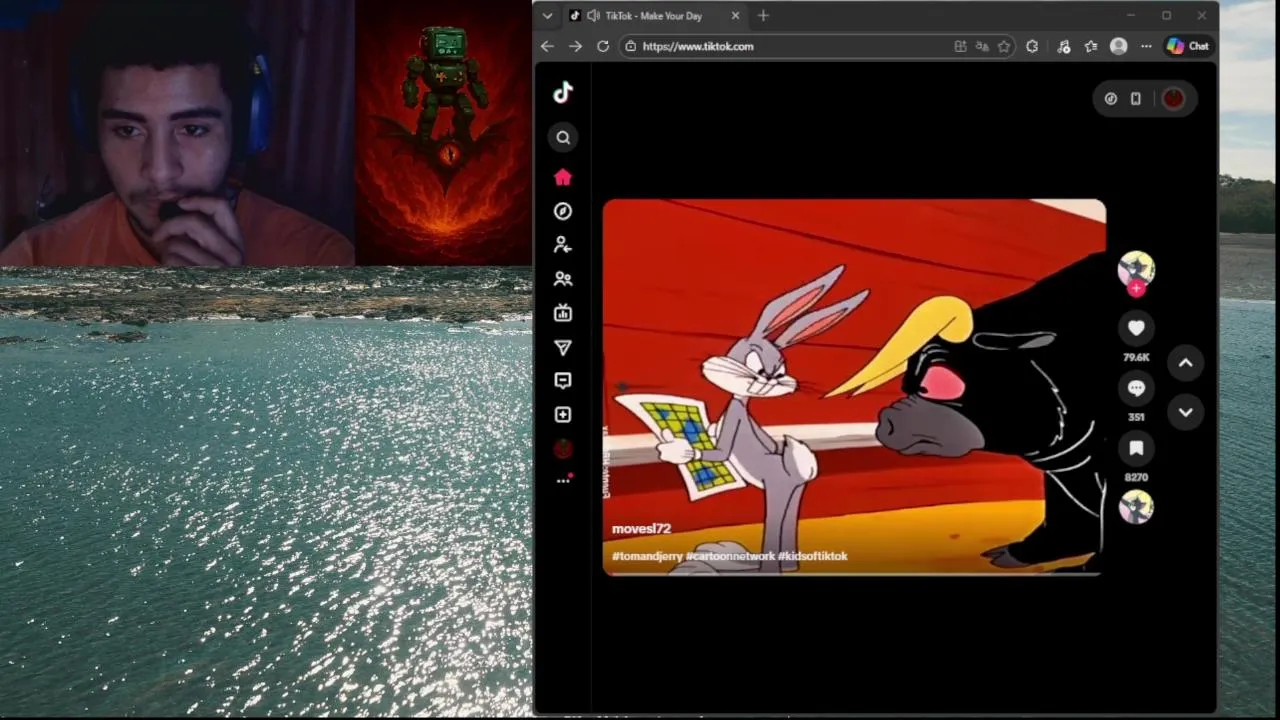Reload the TikTok page
The image size is (1280, 720).
point(603,46)
